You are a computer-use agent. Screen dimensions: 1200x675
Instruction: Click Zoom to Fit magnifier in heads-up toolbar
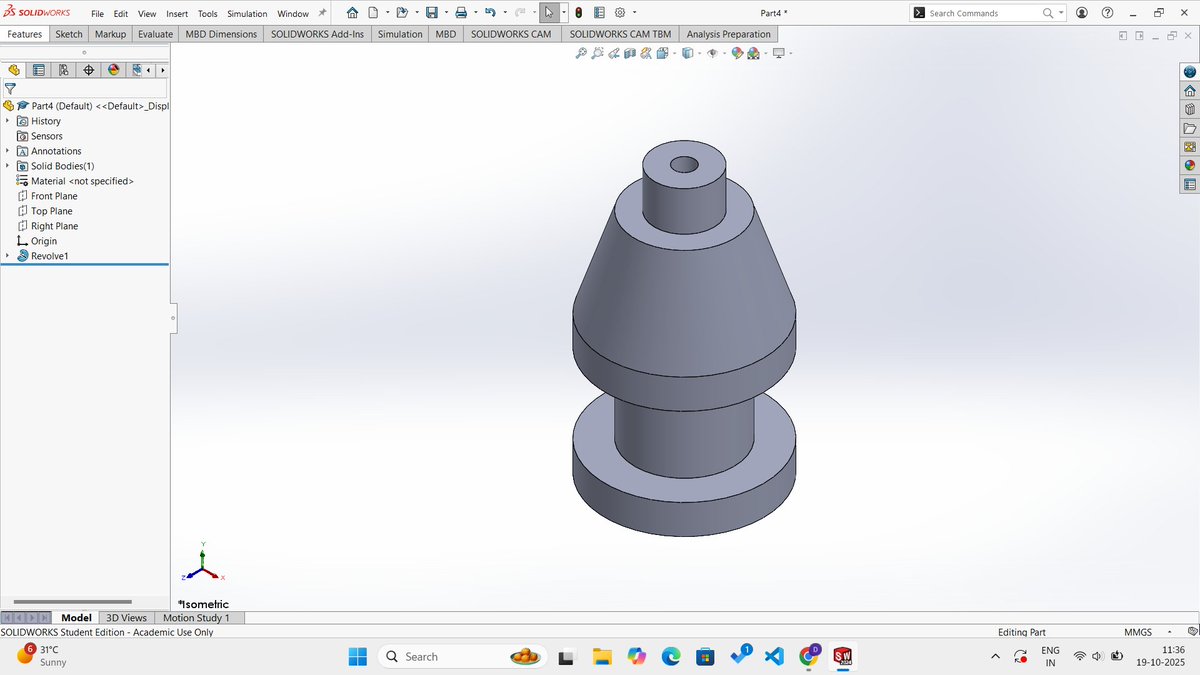click(582, 53)
